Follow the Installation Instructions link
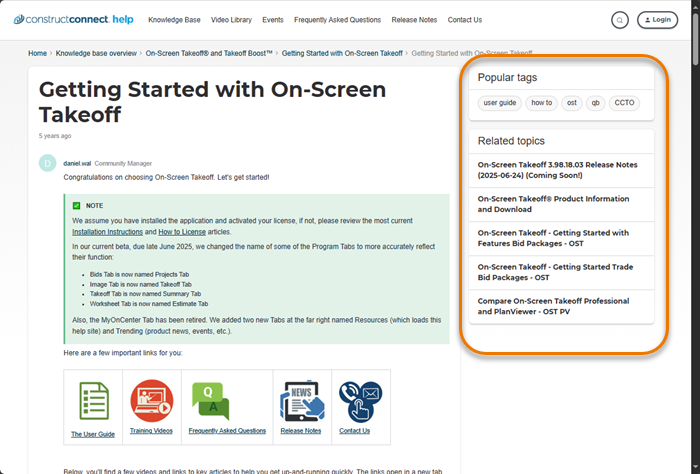 click(x=108, y=232)
